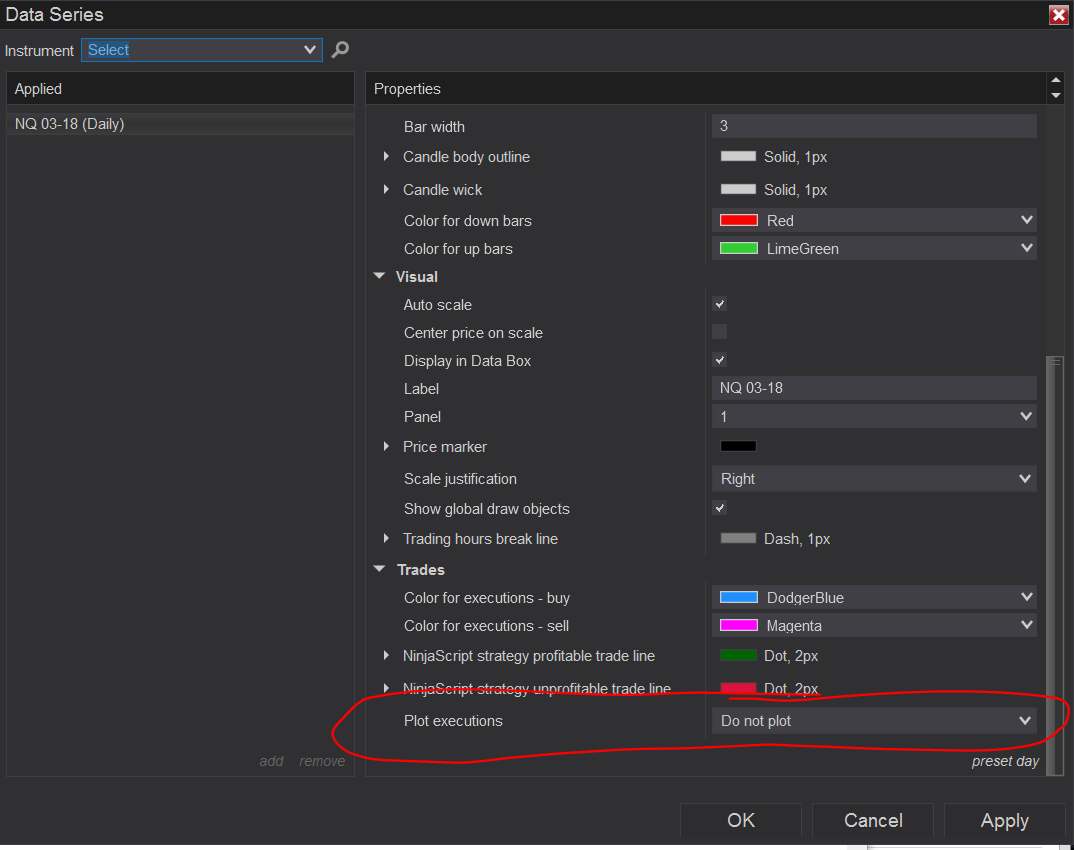Click the black Price marker swatch

pos(738,446)
